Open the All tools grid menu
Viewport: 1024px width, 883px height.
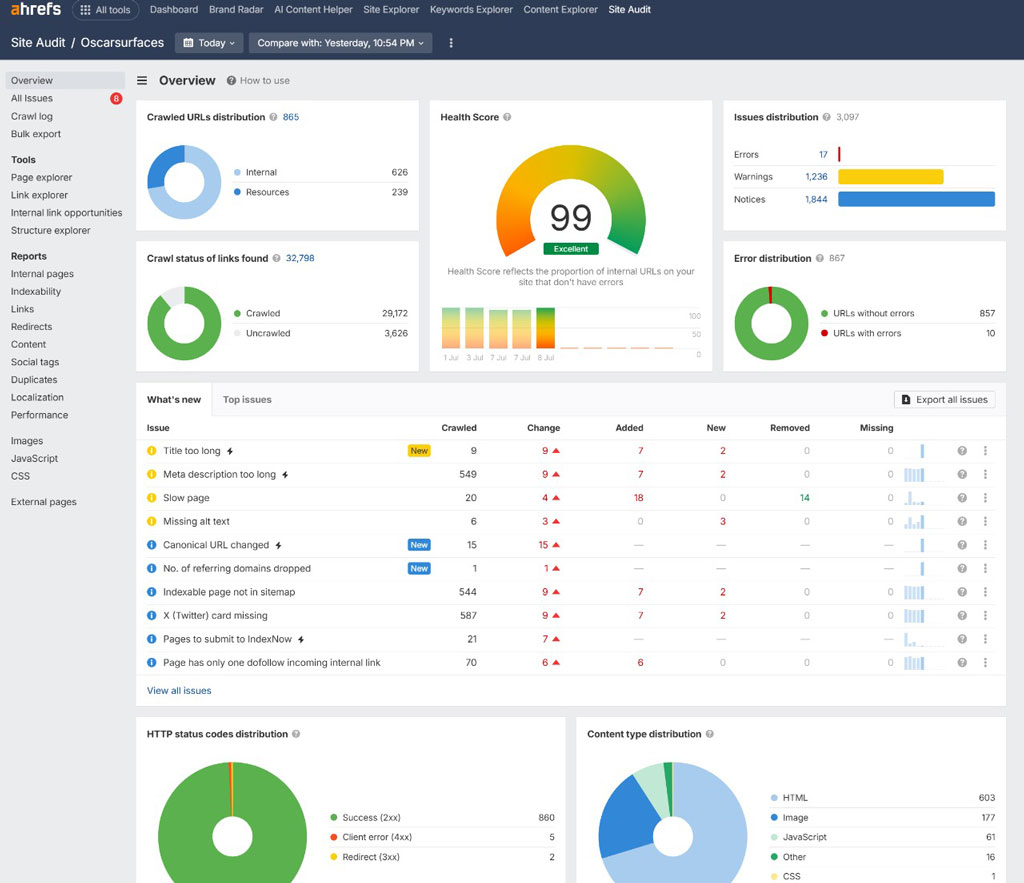tap(105, 10)
